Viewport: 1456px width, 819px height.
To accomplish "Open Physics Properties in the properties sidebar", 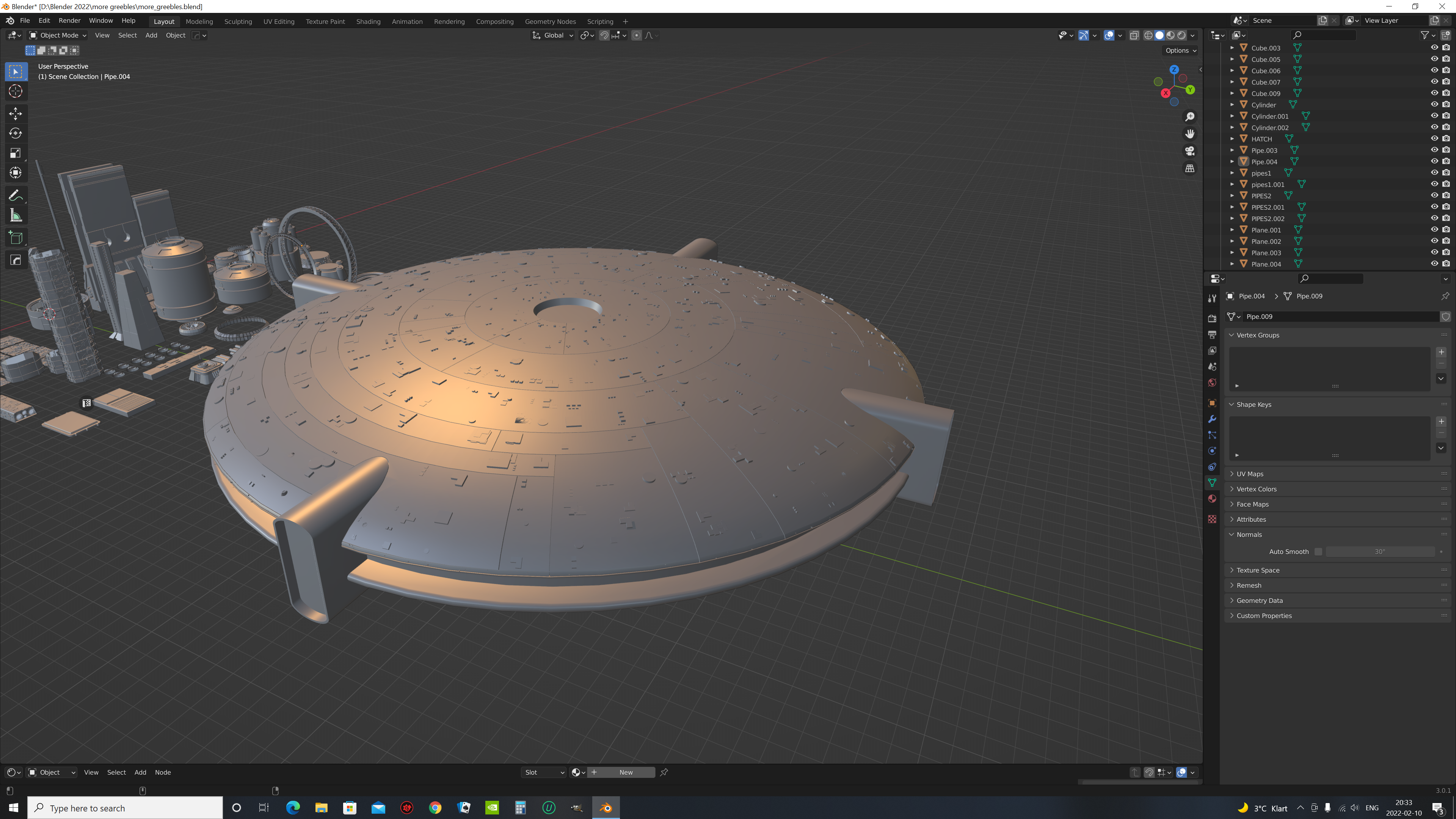I will point(1212,450).
